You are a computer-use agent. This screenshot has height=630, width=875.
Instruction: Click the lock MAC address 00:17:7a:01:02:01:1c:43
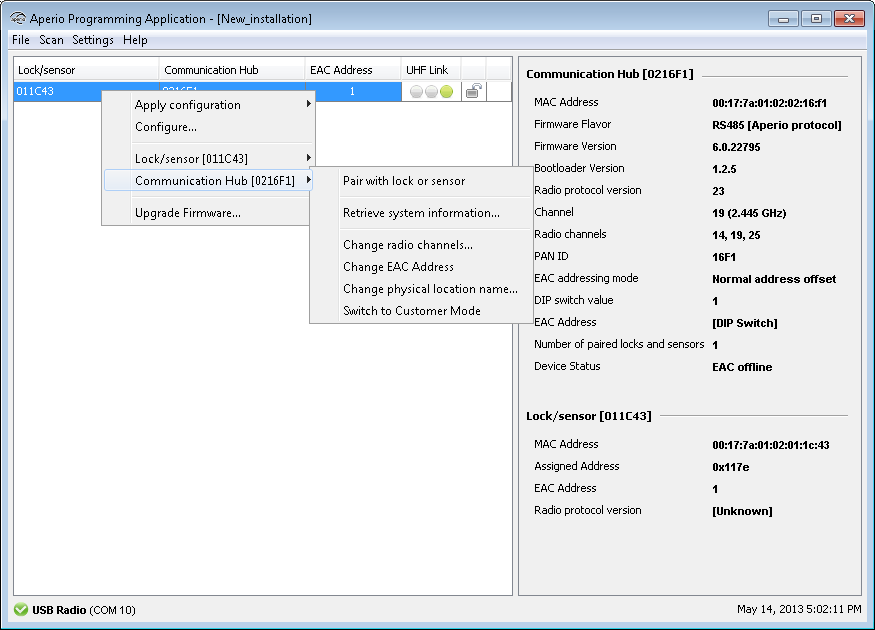tap(771, 445)
